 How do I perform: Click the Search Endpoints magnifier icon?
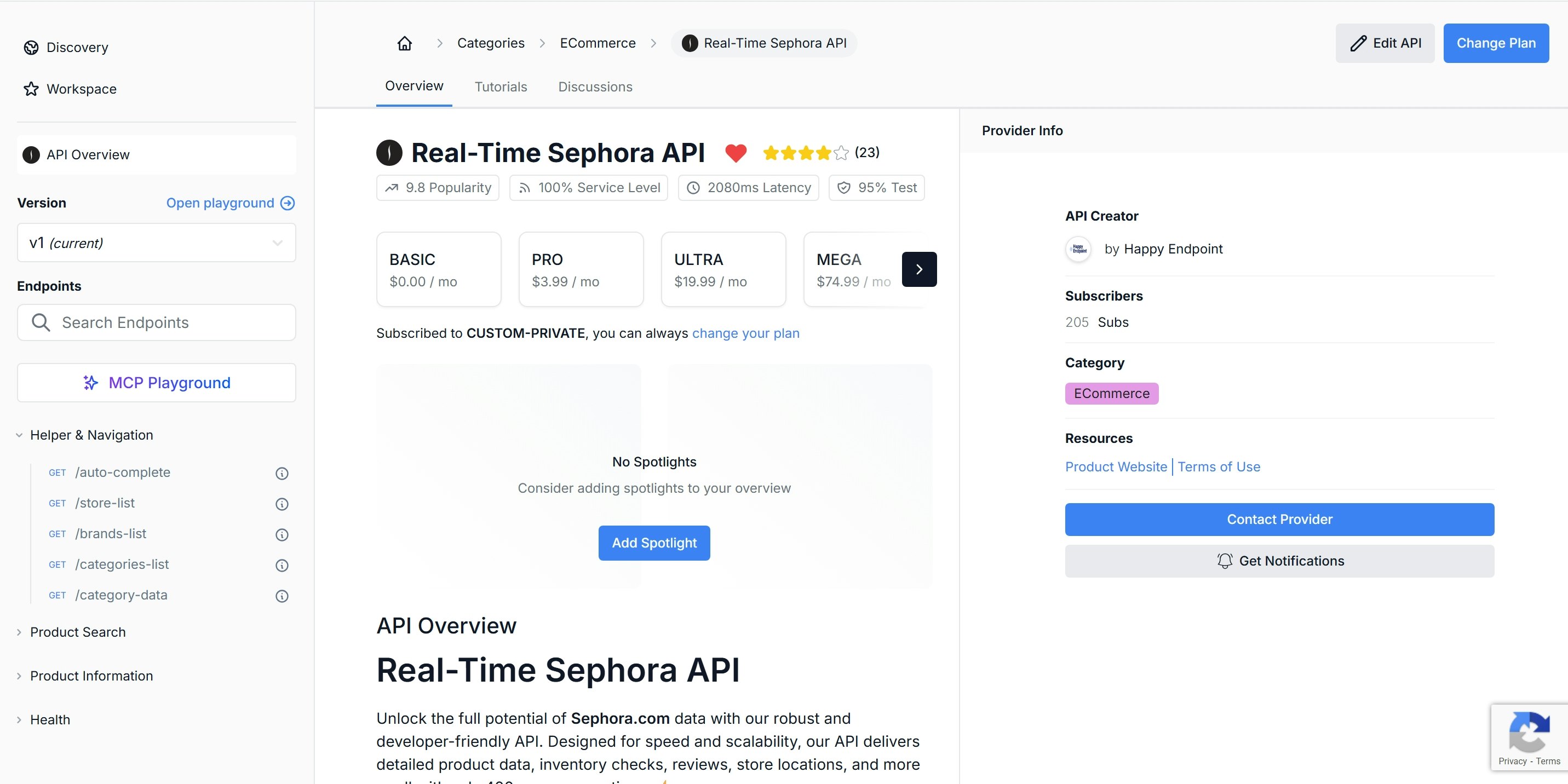41,322
